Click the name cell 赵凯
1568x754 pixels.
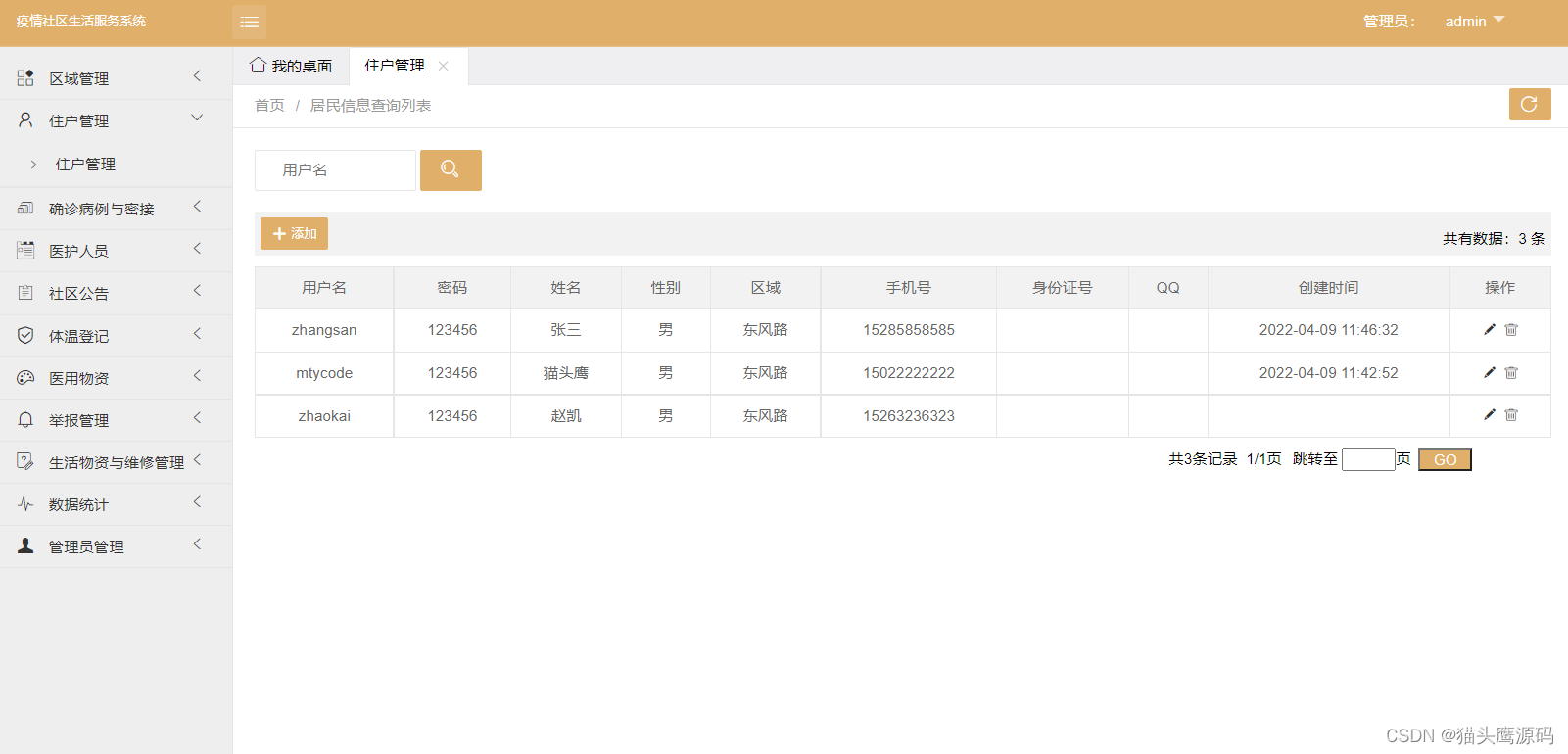[x=566, y=416]
